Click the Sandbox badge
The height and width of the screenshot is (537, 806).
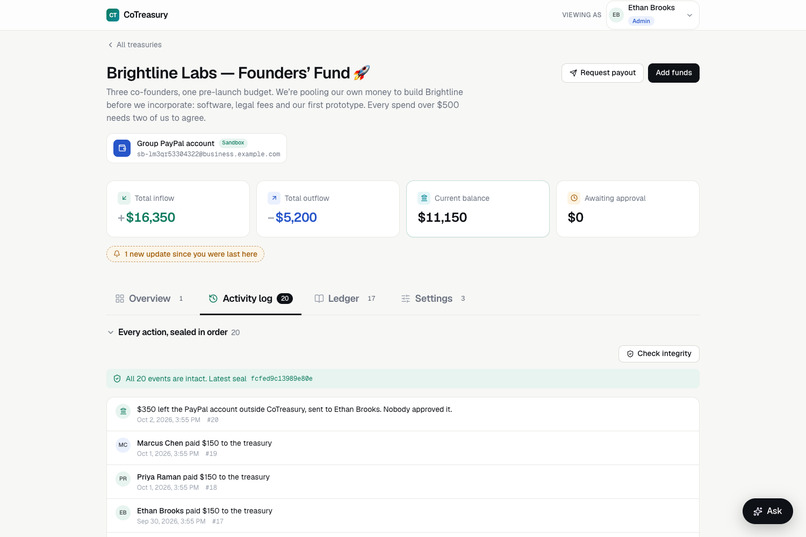(x=233, y=143)
